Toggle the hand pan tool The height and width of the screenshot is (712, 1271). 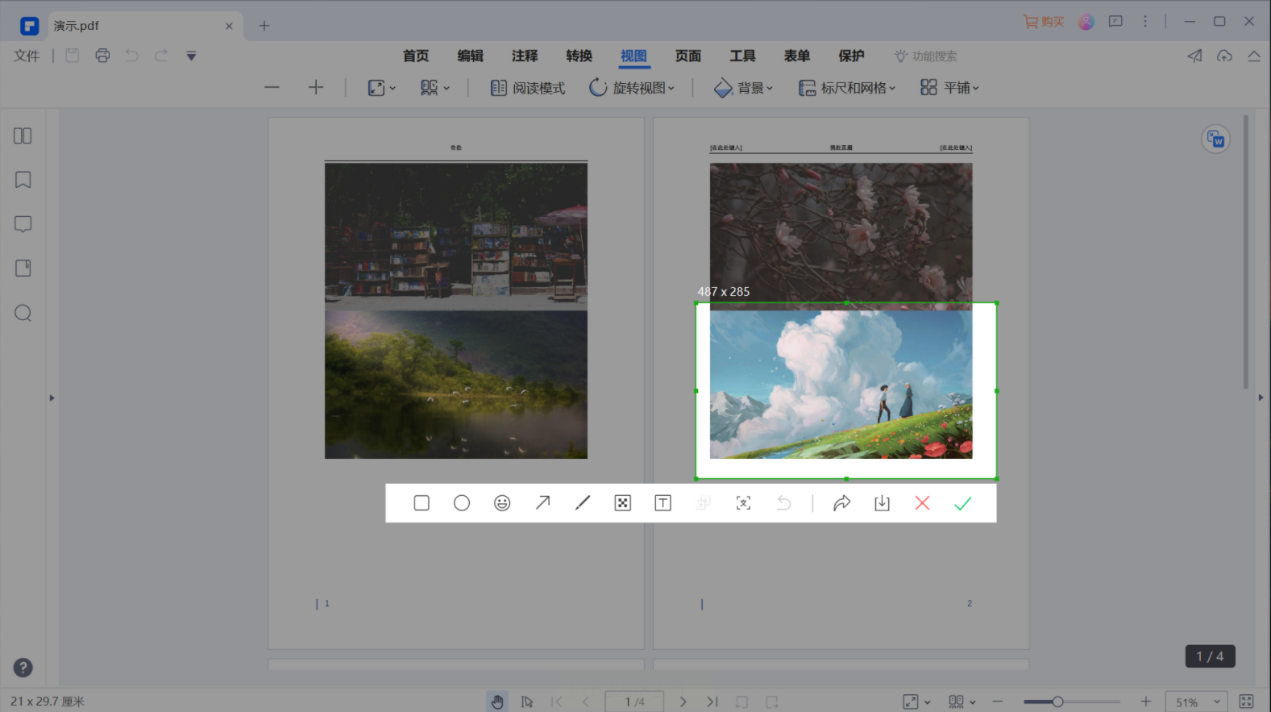(497, 702)
